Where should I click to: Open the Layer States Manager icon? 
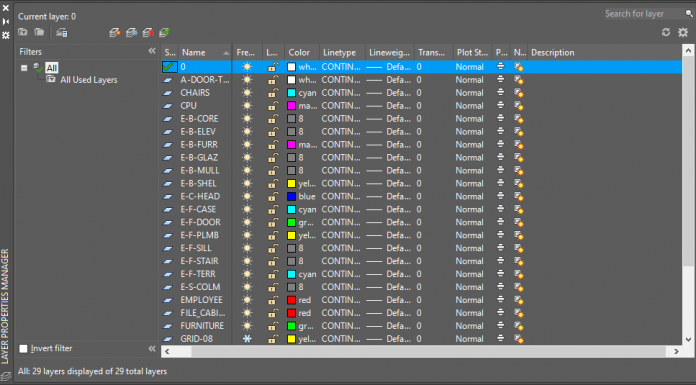point(62,32)
